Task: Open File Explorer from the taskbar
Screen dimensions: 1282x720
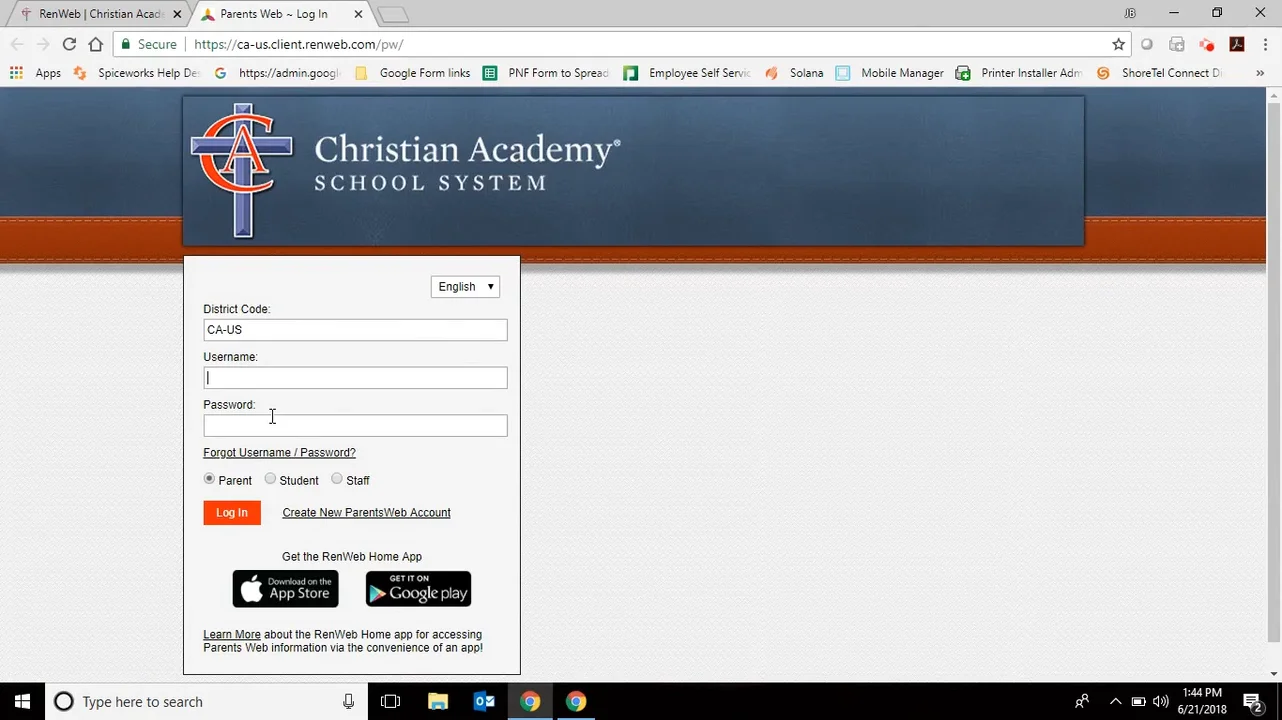Action: click(438, 702)
